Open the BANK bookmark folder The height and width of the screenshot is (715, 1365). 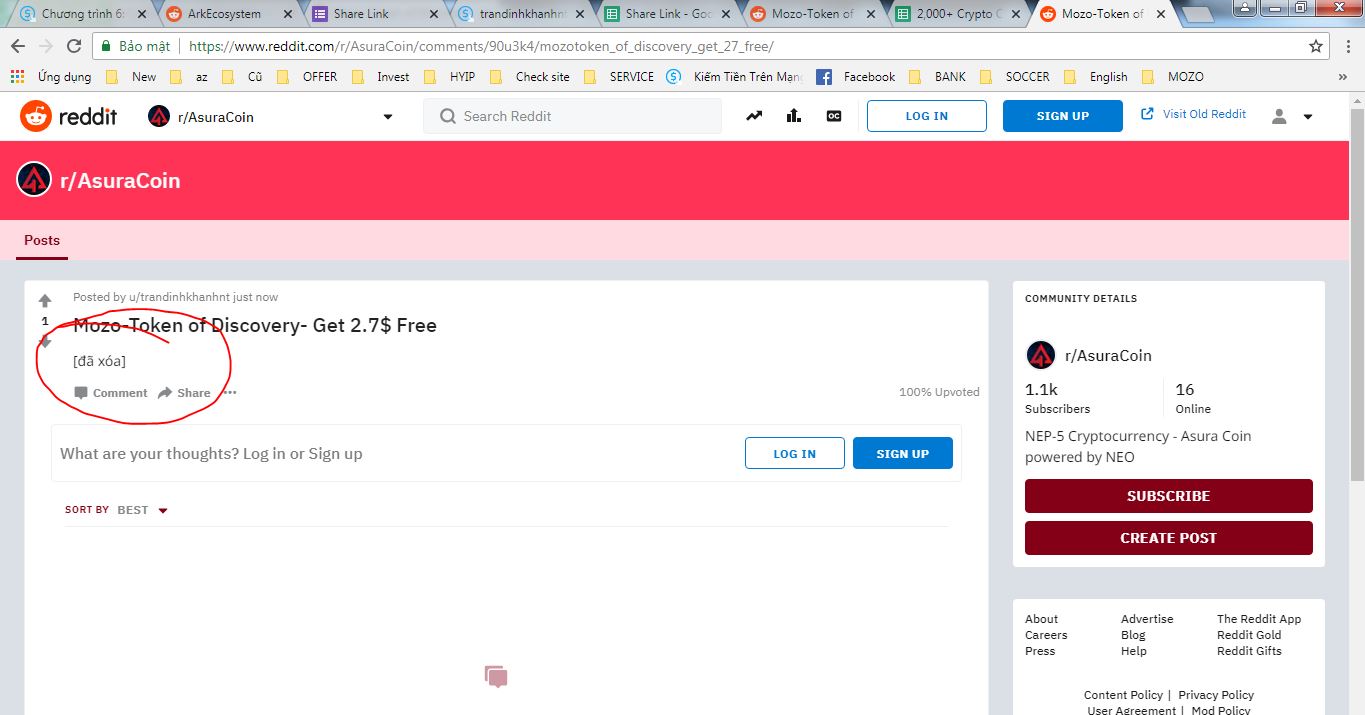coord(940,77)
